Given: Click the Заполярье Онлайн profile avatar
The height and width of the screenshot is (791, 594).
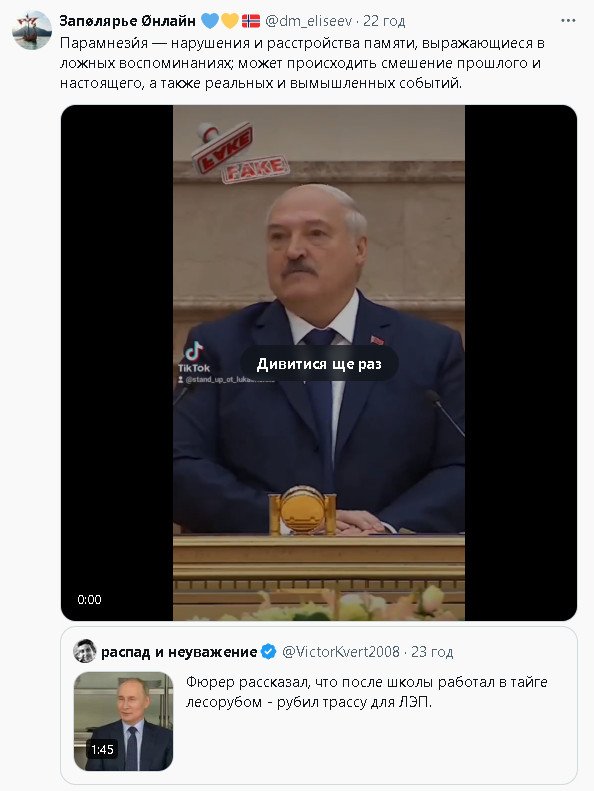Looking at the screenshot, I should 32,30.
